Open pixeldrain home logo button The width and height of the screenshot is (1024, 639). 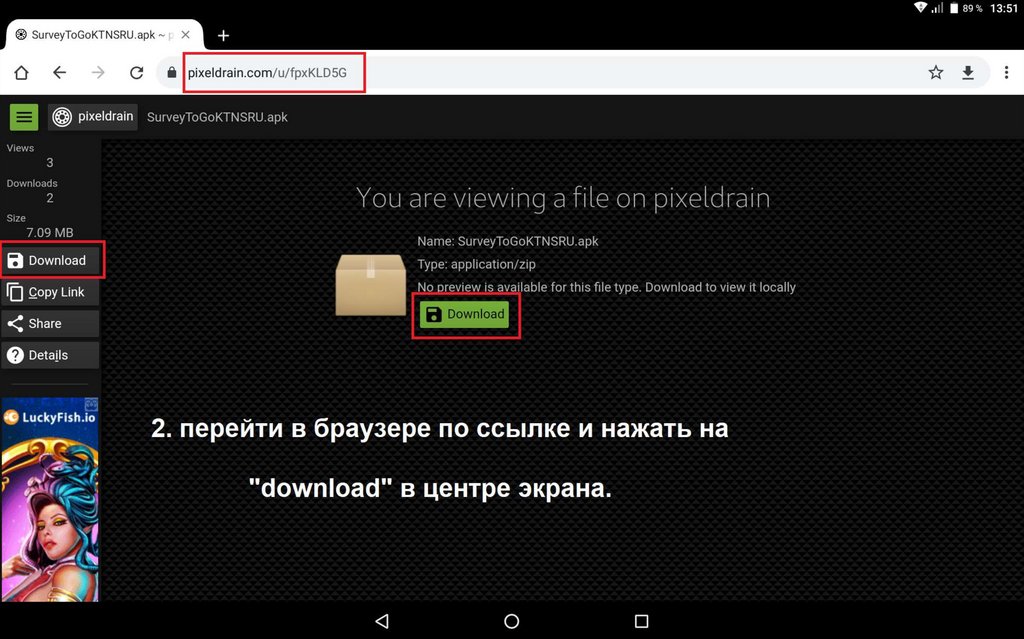93,117
